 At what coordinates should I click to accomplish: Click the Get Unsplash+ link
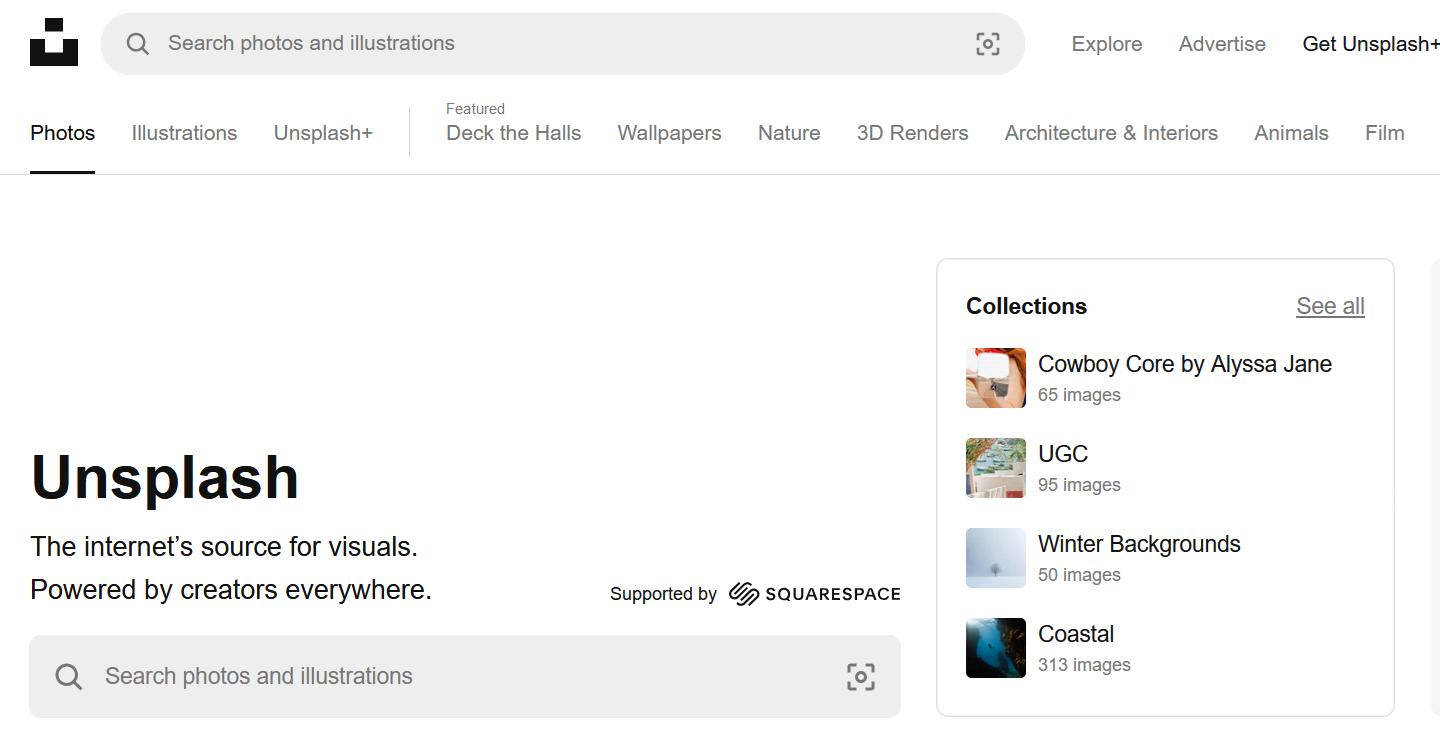1370,44
